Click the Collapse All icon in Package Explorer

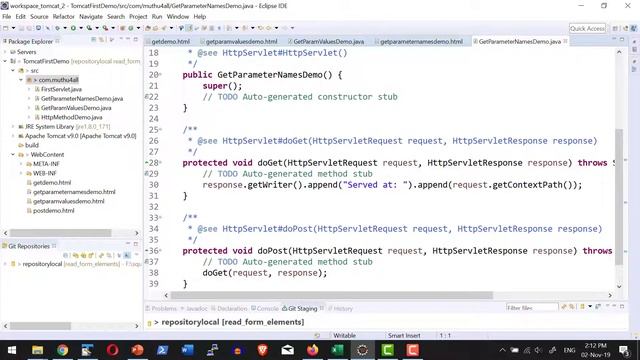[x=93, y=40]
